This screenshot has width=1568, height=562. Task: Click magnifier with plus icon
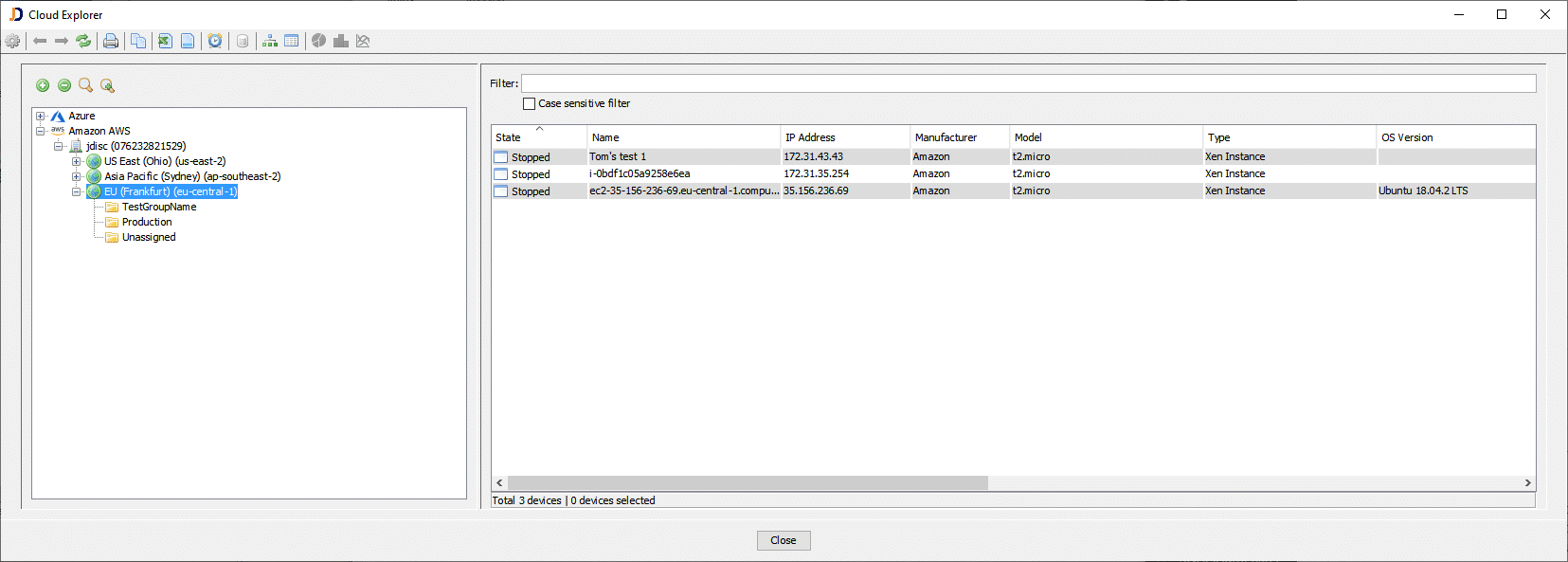point(108,85)
